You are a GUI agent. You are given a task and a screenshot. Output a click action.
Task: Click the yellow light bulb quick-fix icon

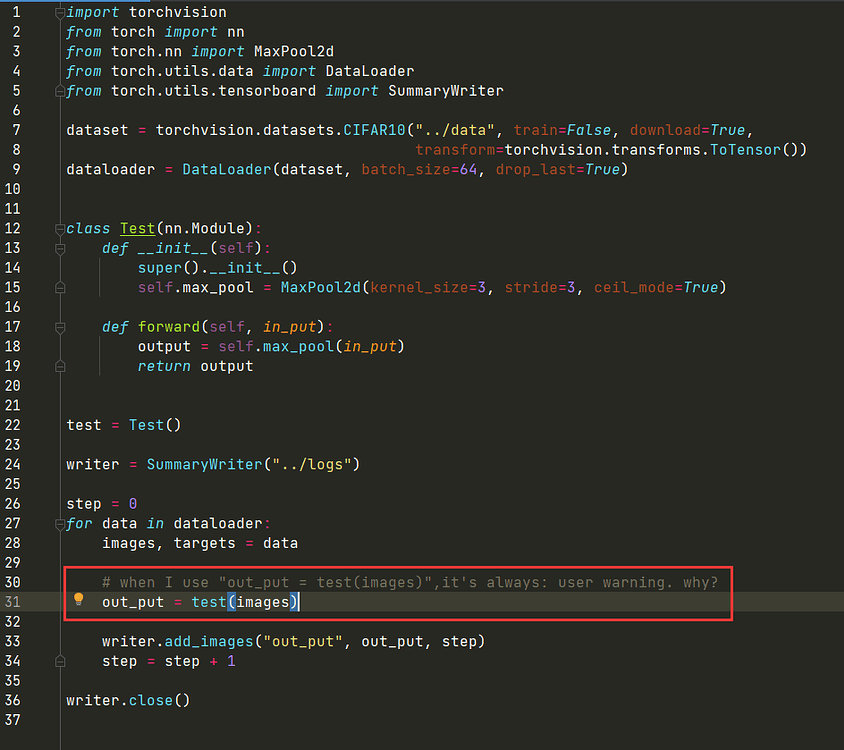coord(79,600)
